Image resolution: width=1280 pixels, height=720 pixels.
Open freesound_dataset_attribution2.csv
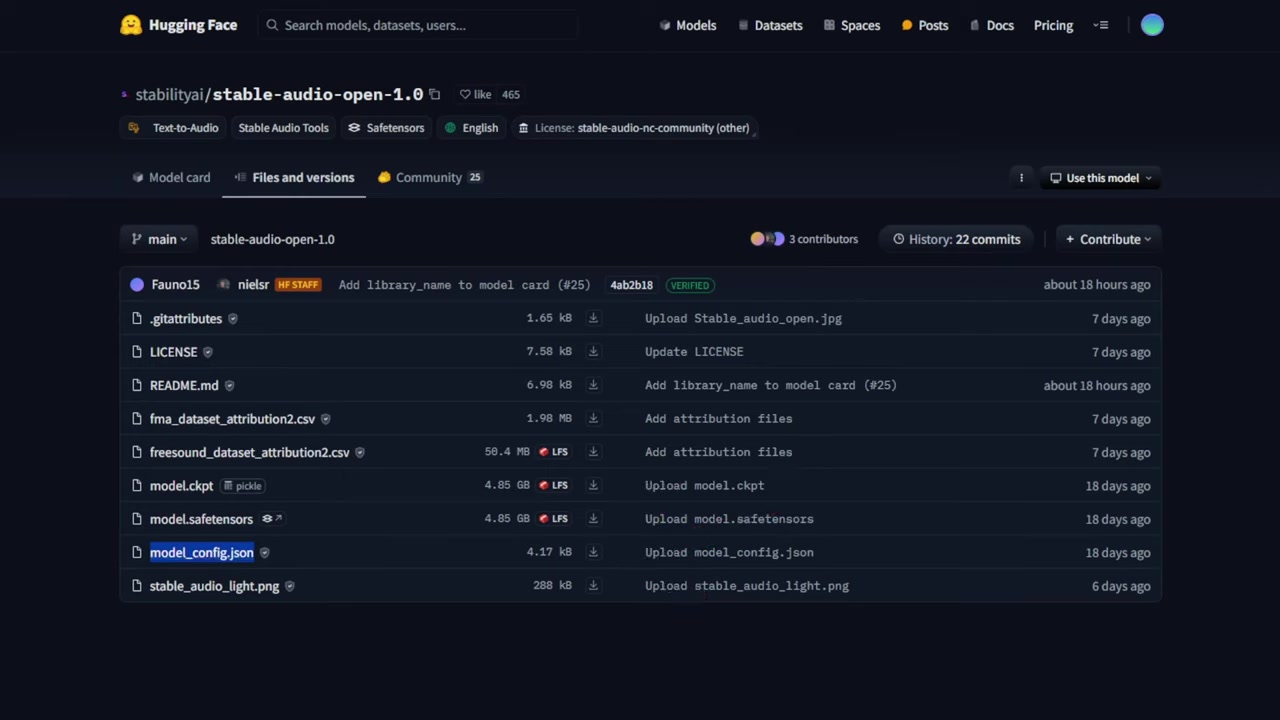tap(250, 452)
